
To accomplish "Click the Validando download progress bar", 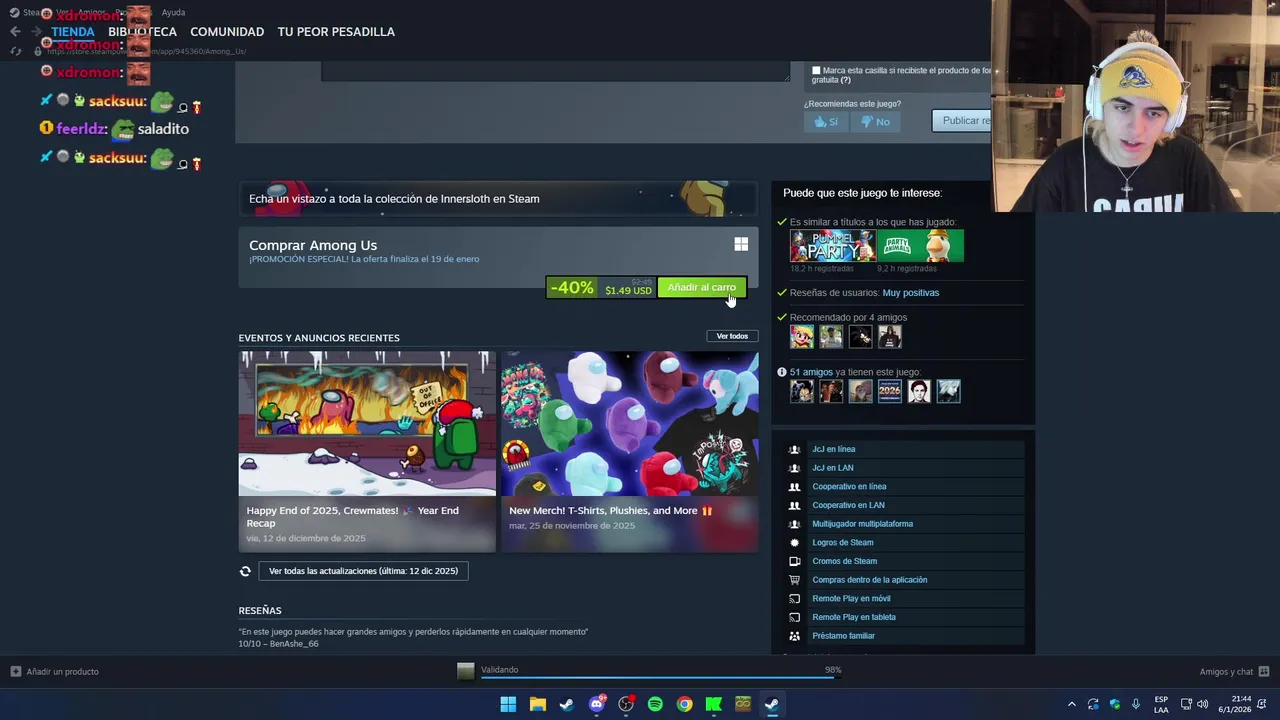I will [x=660, y=677].
